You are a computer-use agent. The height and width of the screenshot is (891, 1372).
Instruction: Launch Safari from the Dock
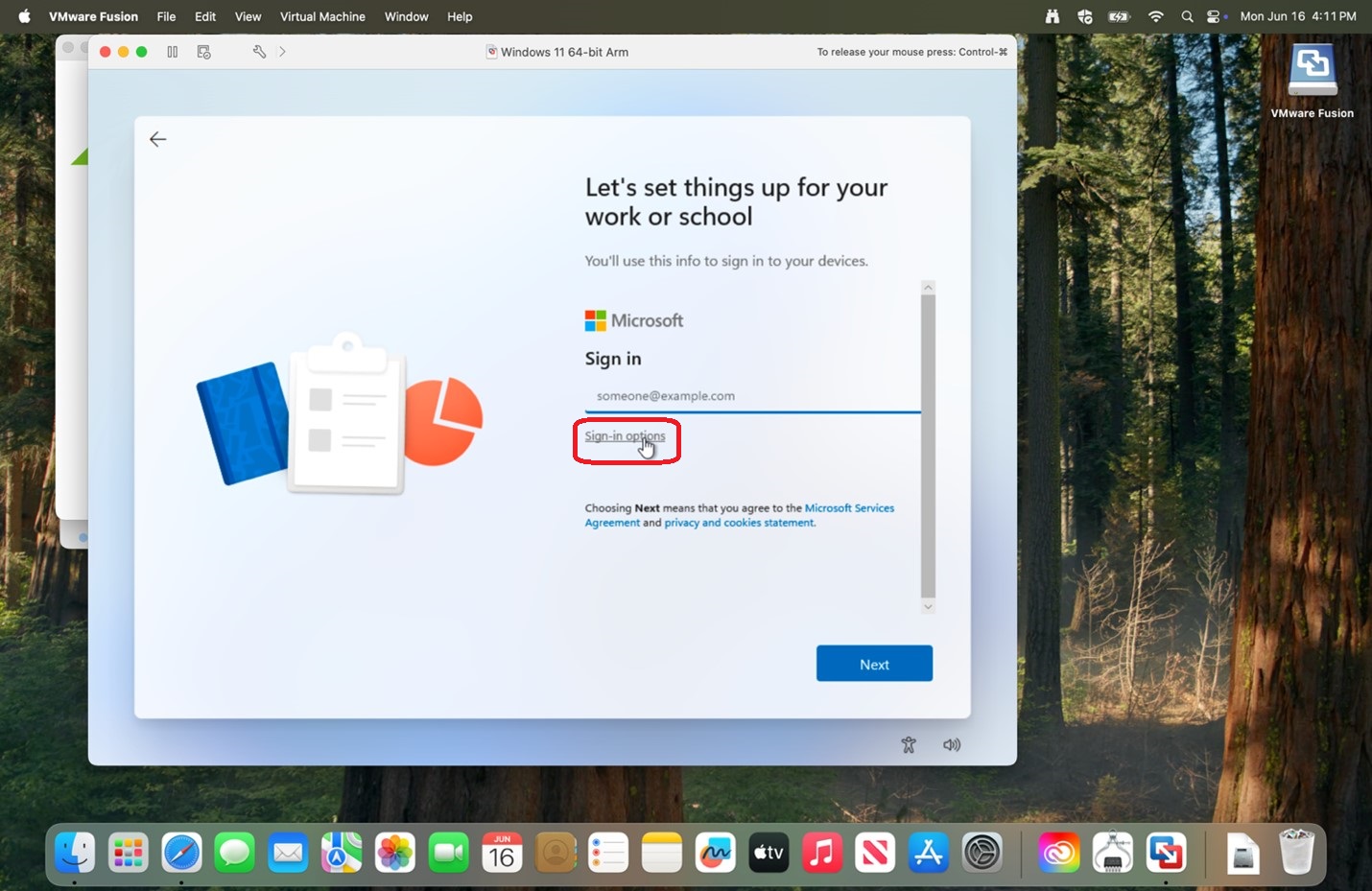tap(181, 852)
